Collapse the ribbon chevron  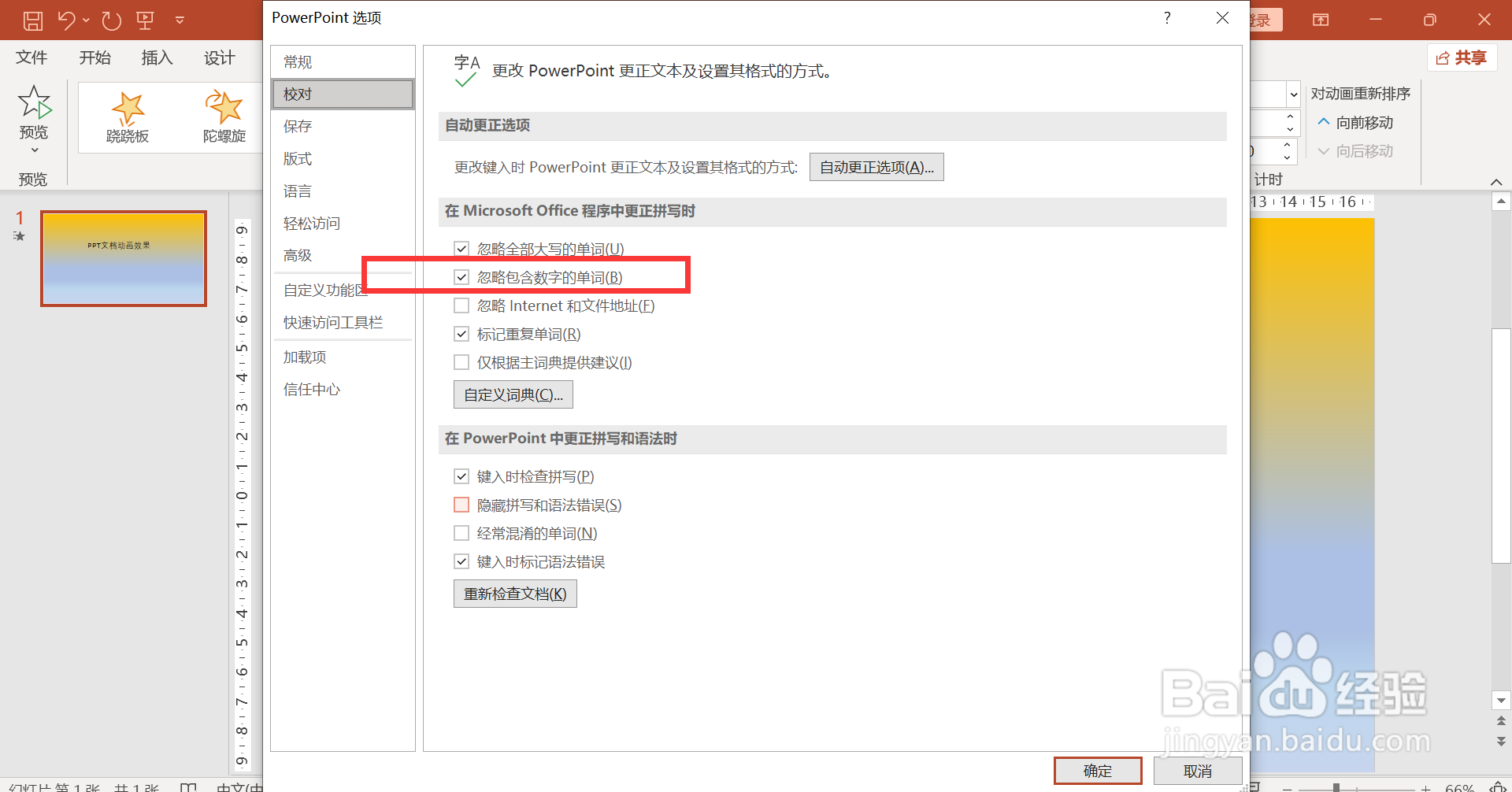(x=1496, y=182)
